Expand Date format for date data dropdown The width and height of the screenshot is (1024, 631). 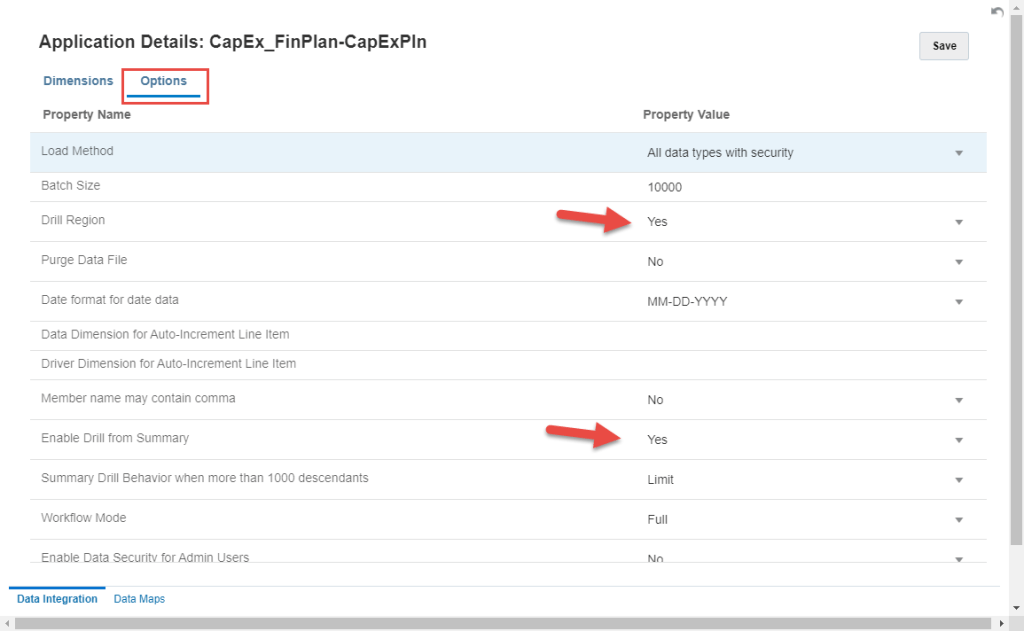pos(958,302)
